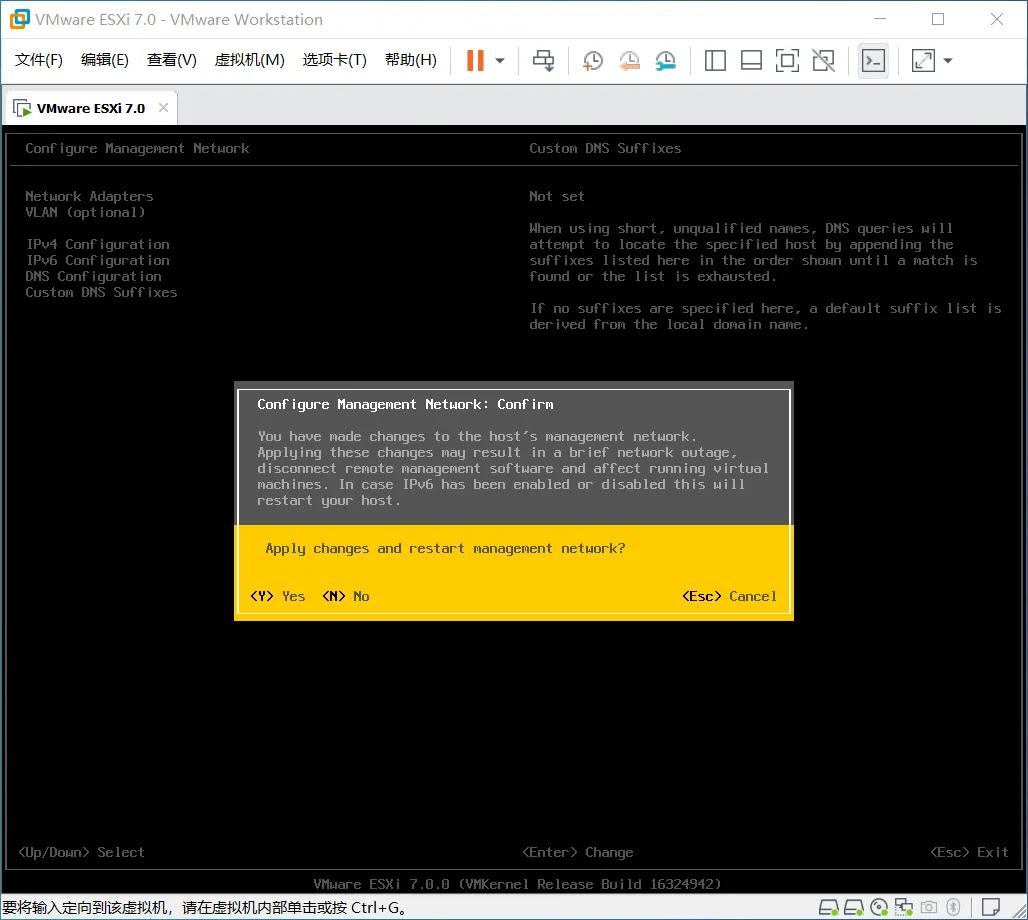
Task: Send Ctrl+Alt+Delete to the VM
Action: pyautogui.click(x=543, y=60)
